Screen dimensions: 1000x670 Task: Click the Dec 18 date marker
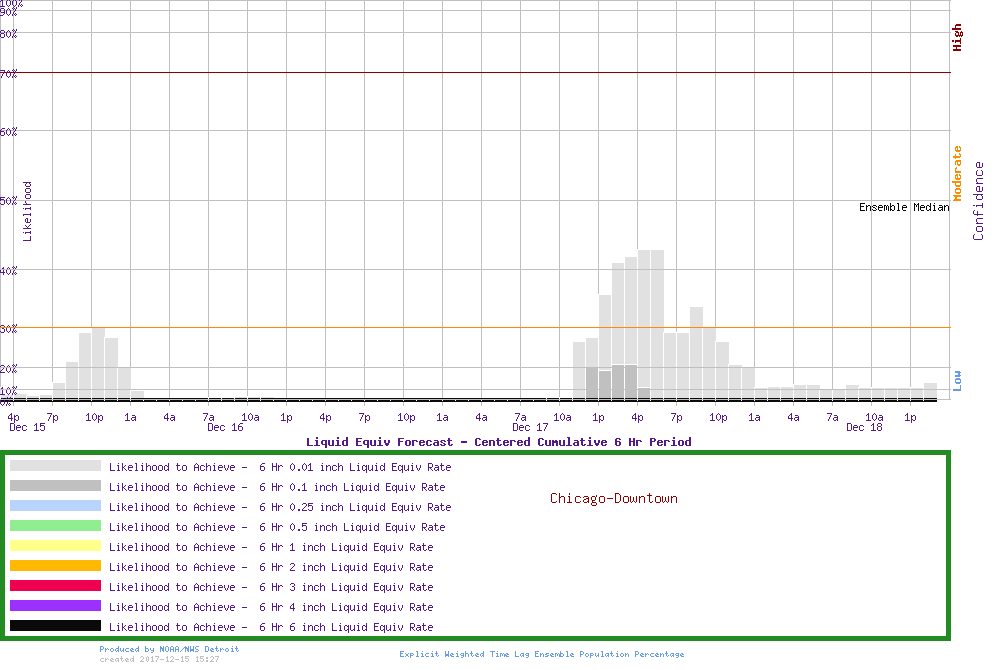click(x=864, y=428)
